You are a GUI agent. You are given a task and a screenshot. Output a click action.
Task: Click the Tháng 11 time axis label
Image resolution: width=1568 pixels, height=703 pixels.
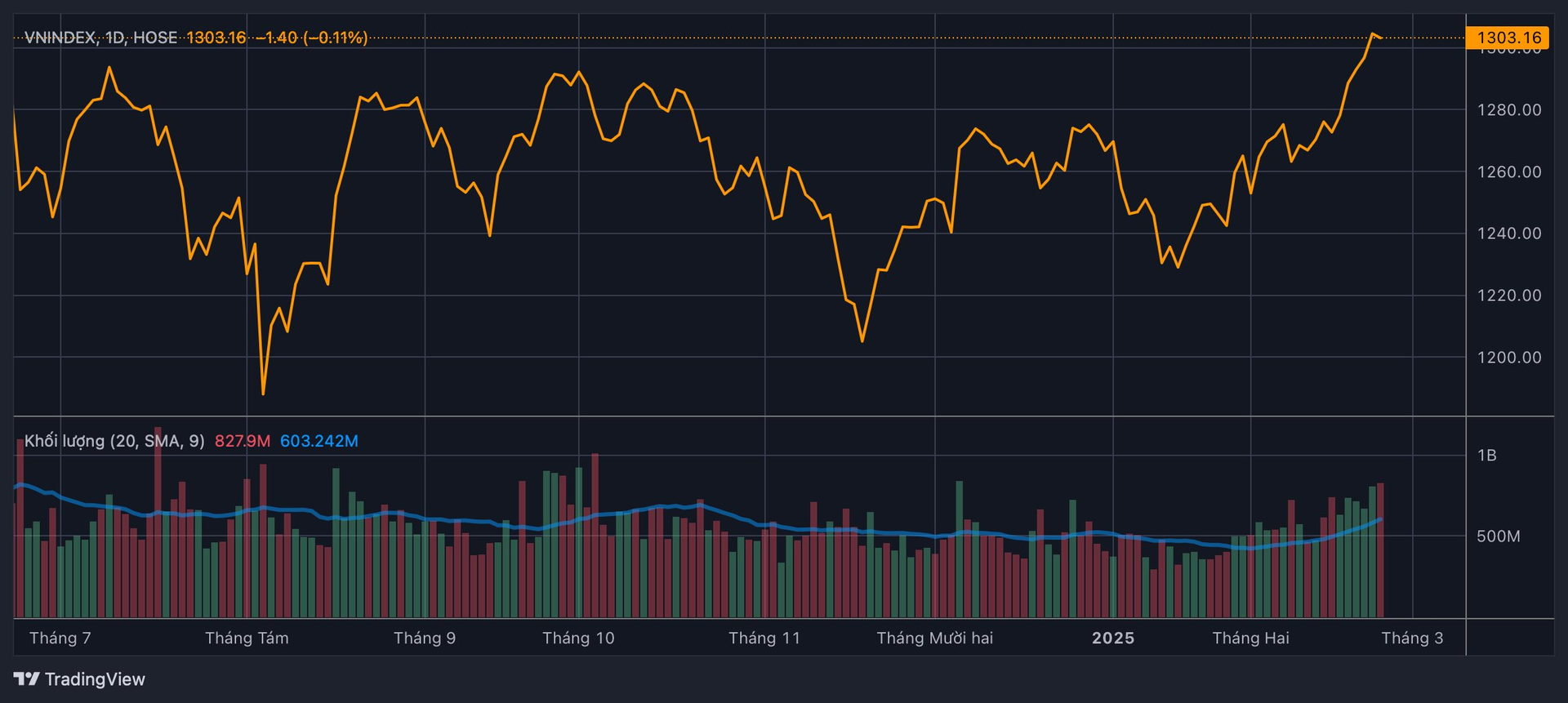764,638
